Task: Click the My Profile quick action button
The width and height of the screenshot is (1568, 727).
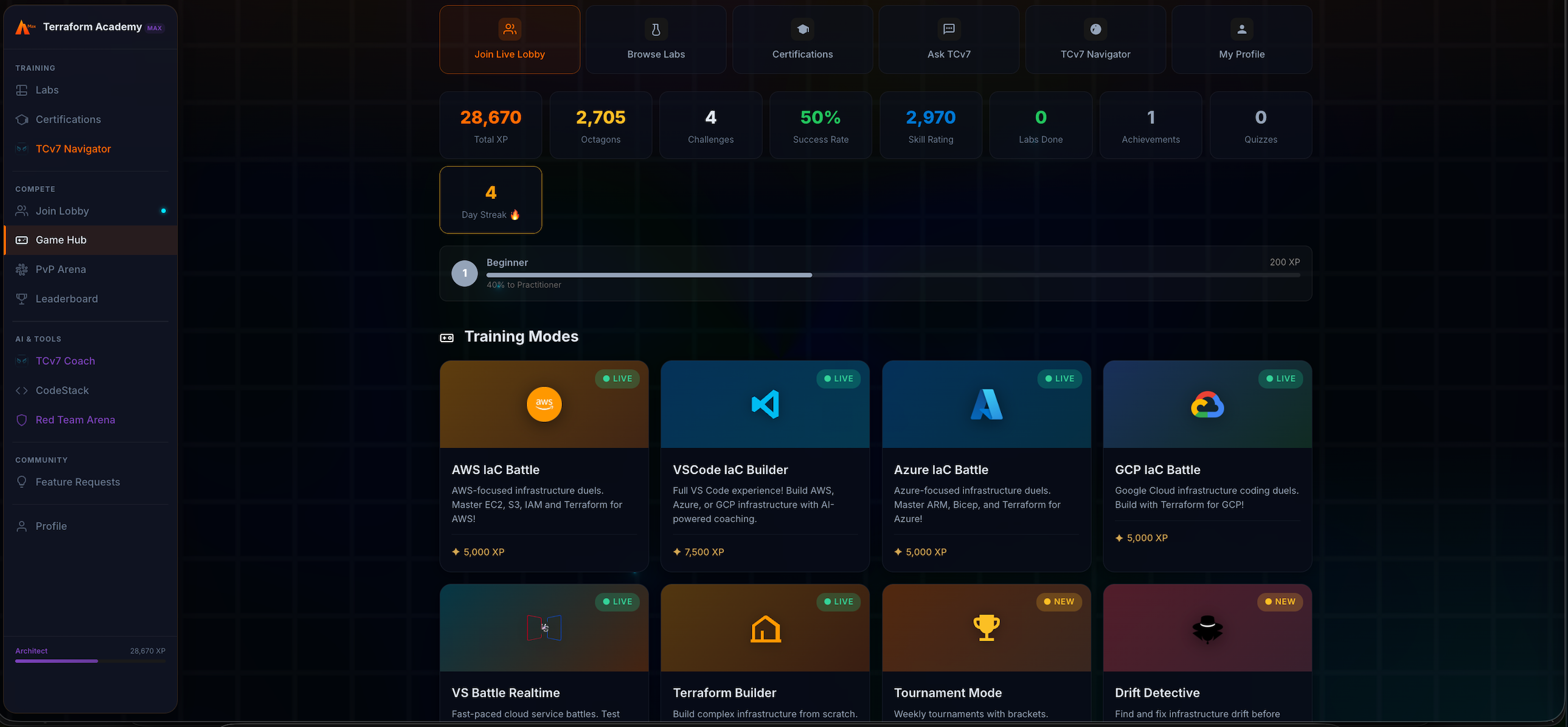Action: coord(1242,40)
